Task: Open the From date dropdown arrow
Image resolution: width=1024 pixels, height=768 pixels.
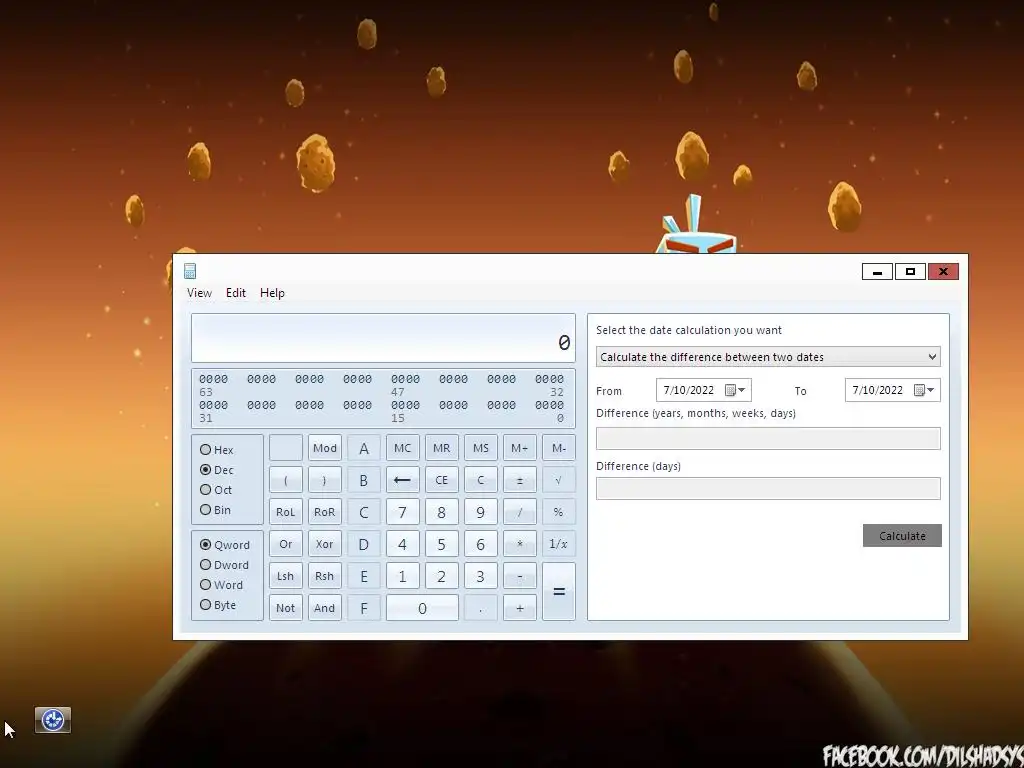Action: [x=742, y=390]
